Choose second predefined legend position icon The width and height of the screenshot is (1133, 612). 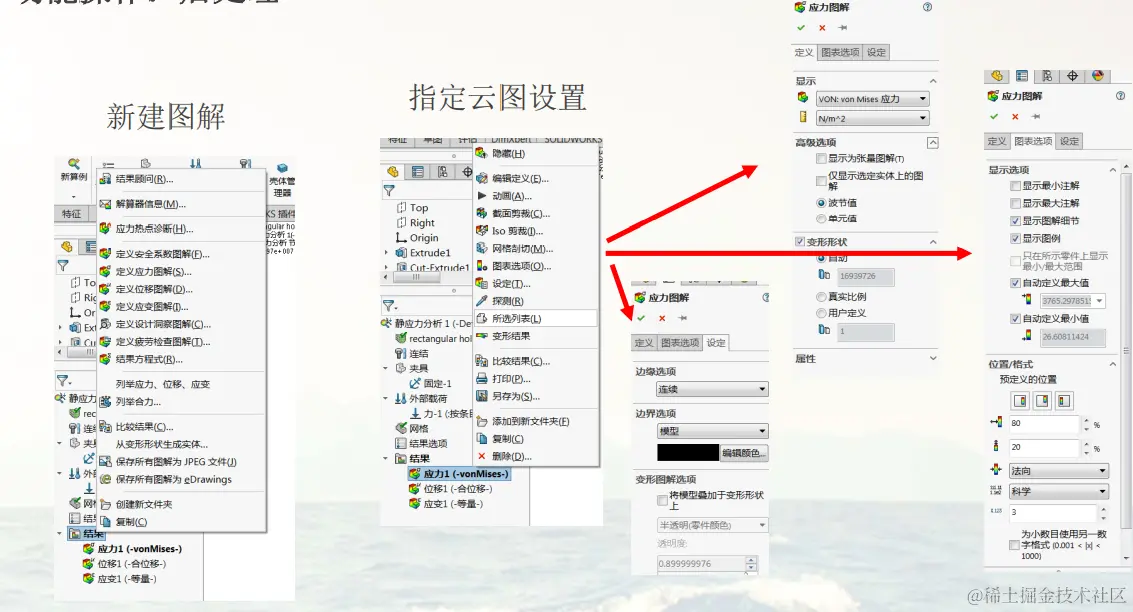pos(1042,400)
